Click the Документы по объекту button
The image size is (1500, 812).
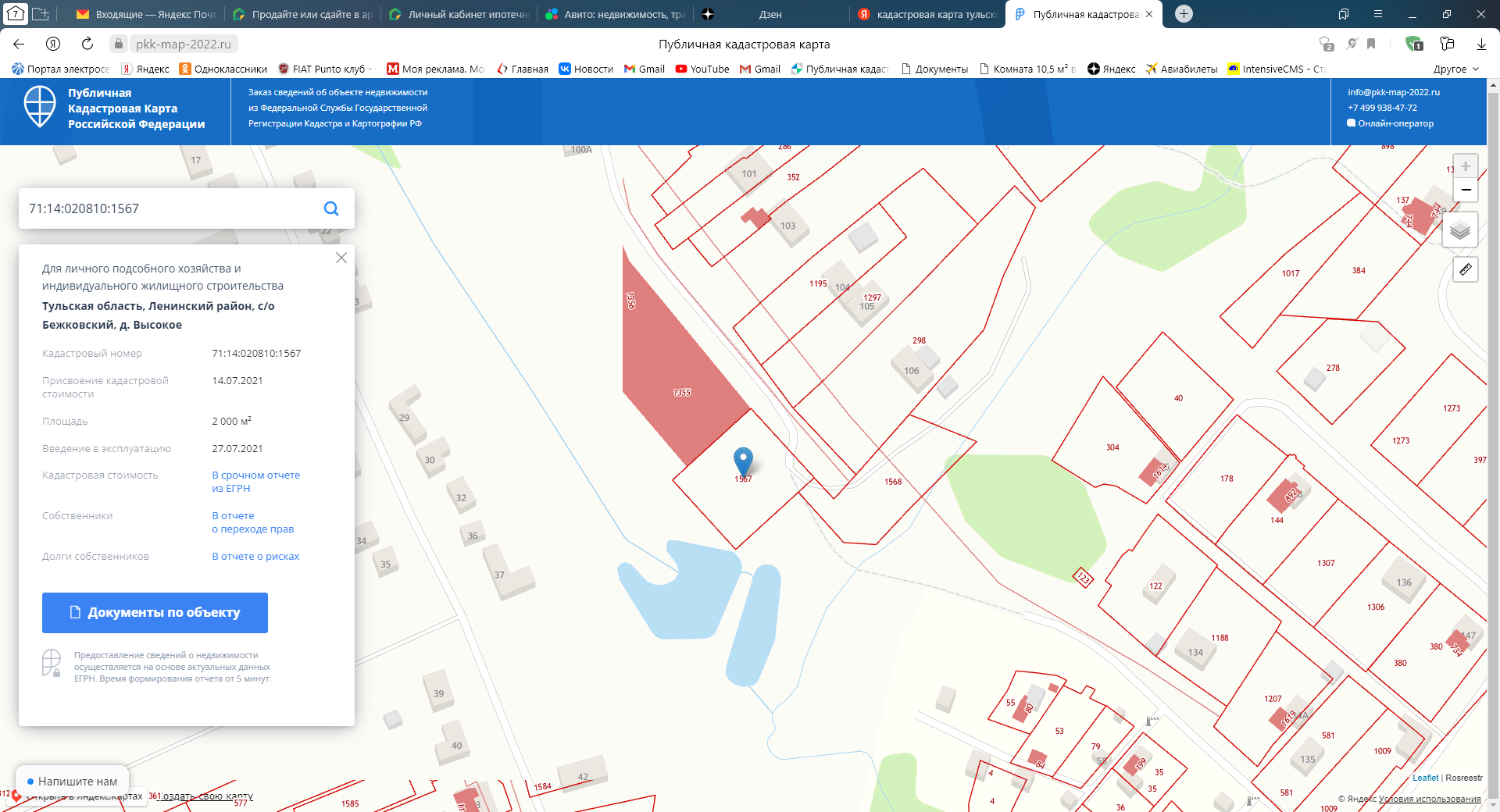[x=155, y=613]
